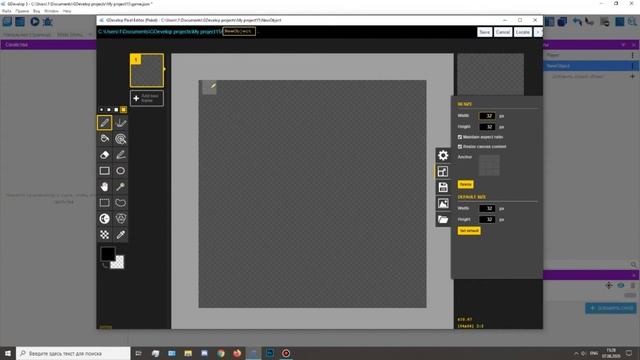The width and height of the screenshot is (640, 360).
Task: Open the Window menu
Action: (51, 11)
